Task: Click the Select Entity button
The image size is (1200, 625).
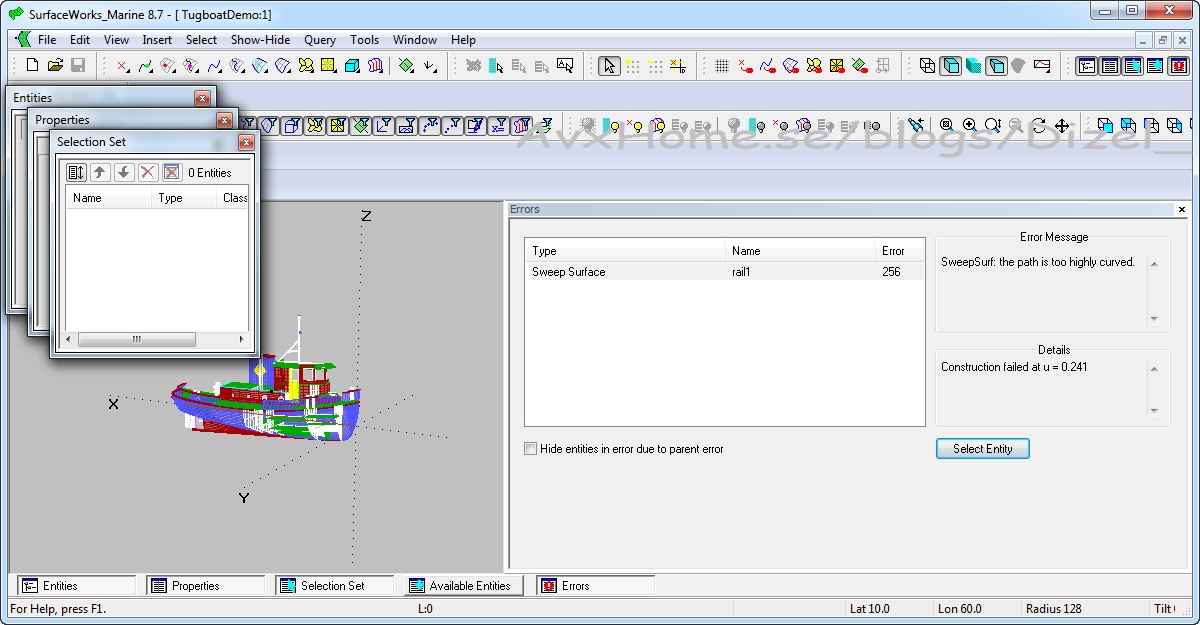Action: 982,449
